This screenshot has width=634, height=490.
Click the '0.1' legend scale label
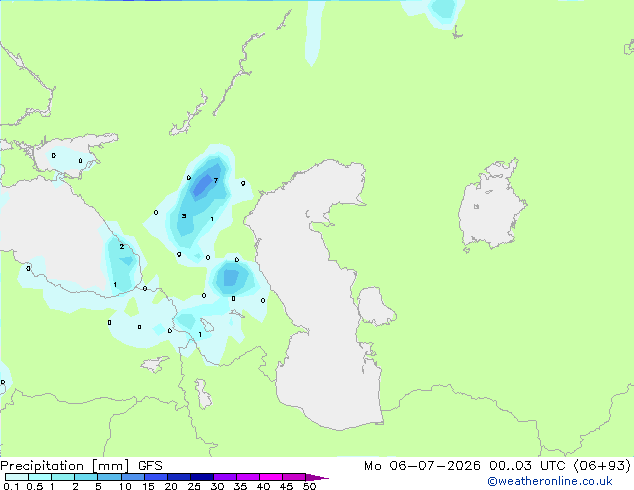coord(11,486)
